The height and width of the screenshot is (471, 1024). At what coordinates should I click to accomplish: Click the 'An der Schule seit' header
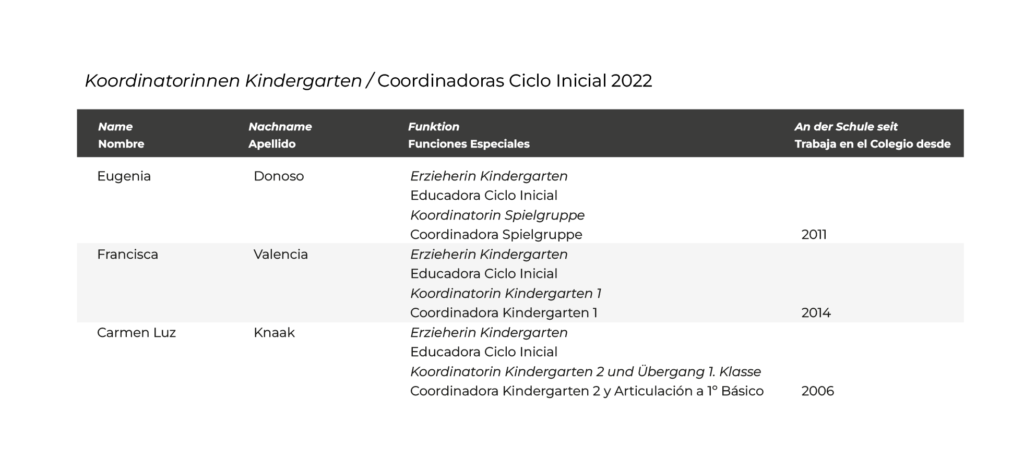(846, 127)
